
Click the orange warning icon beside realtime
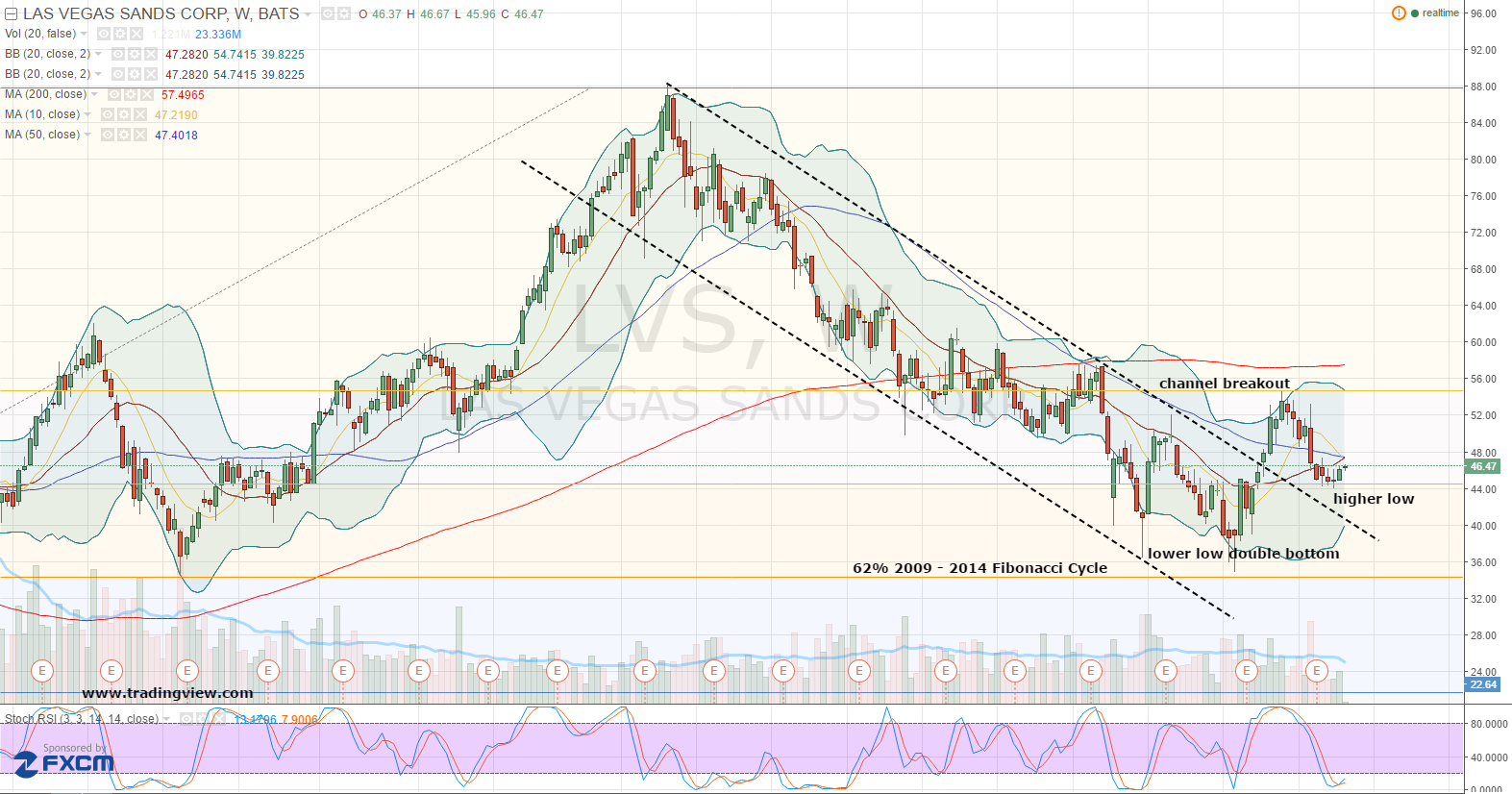click(1399, 13)
